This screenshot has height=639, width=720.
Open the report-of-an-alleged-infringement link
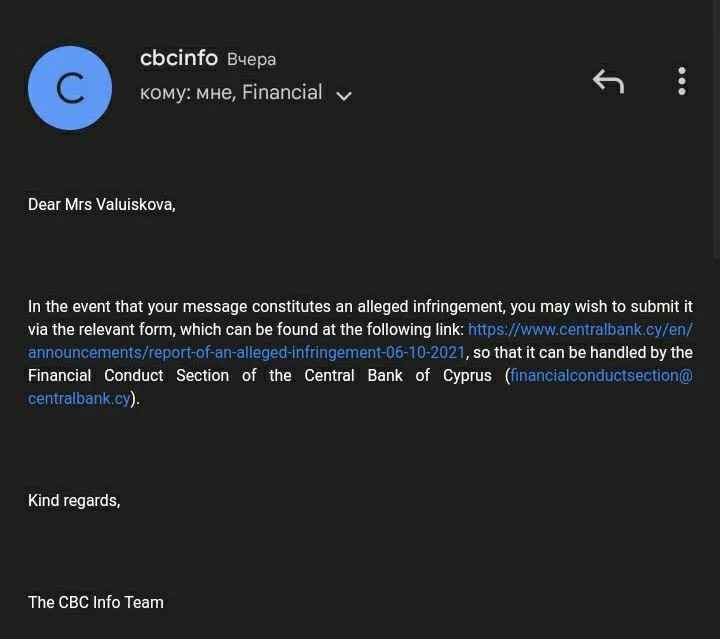246,353
